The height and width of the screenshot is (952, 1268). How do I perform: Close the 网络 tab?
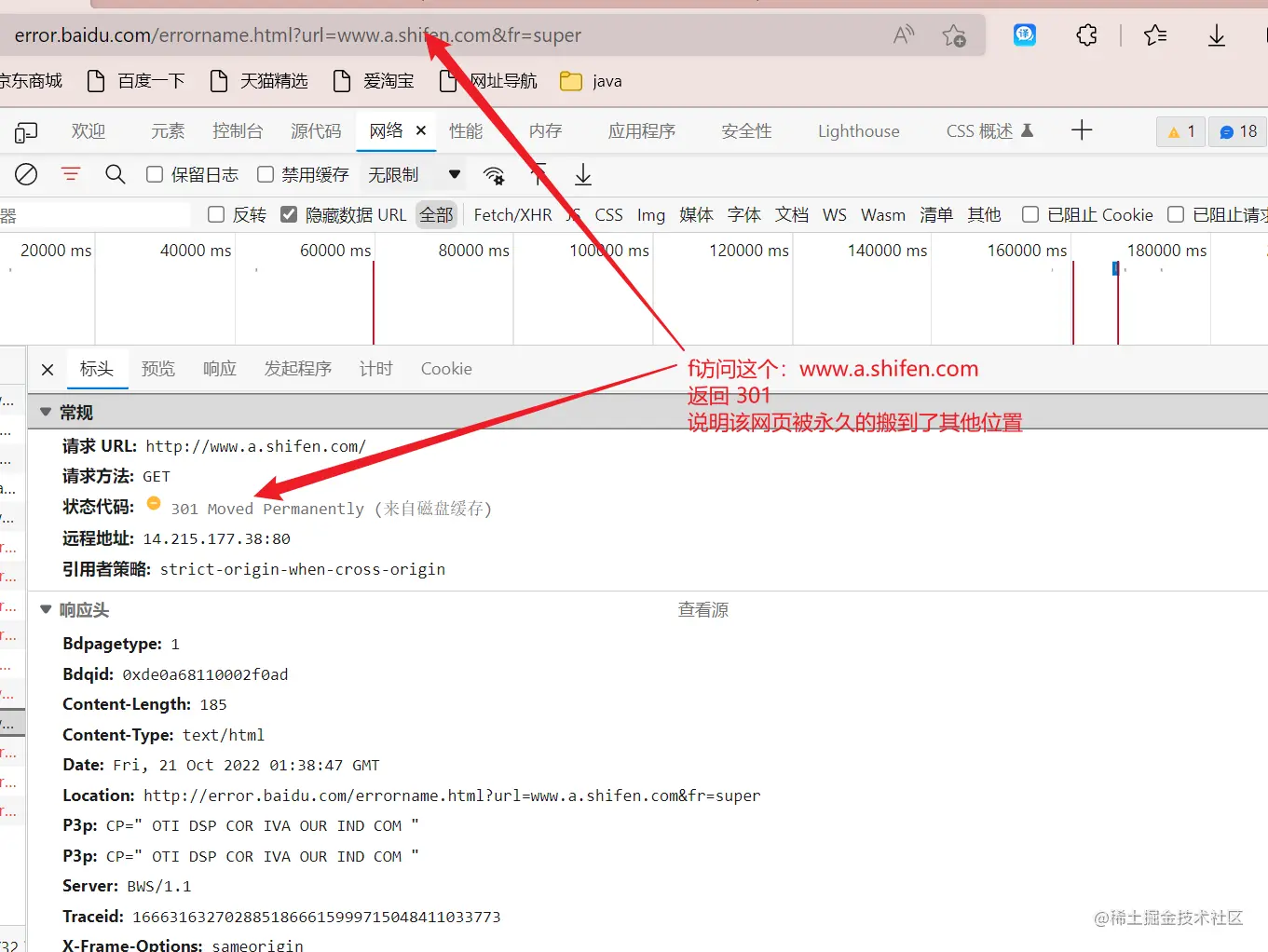point(421,130)
